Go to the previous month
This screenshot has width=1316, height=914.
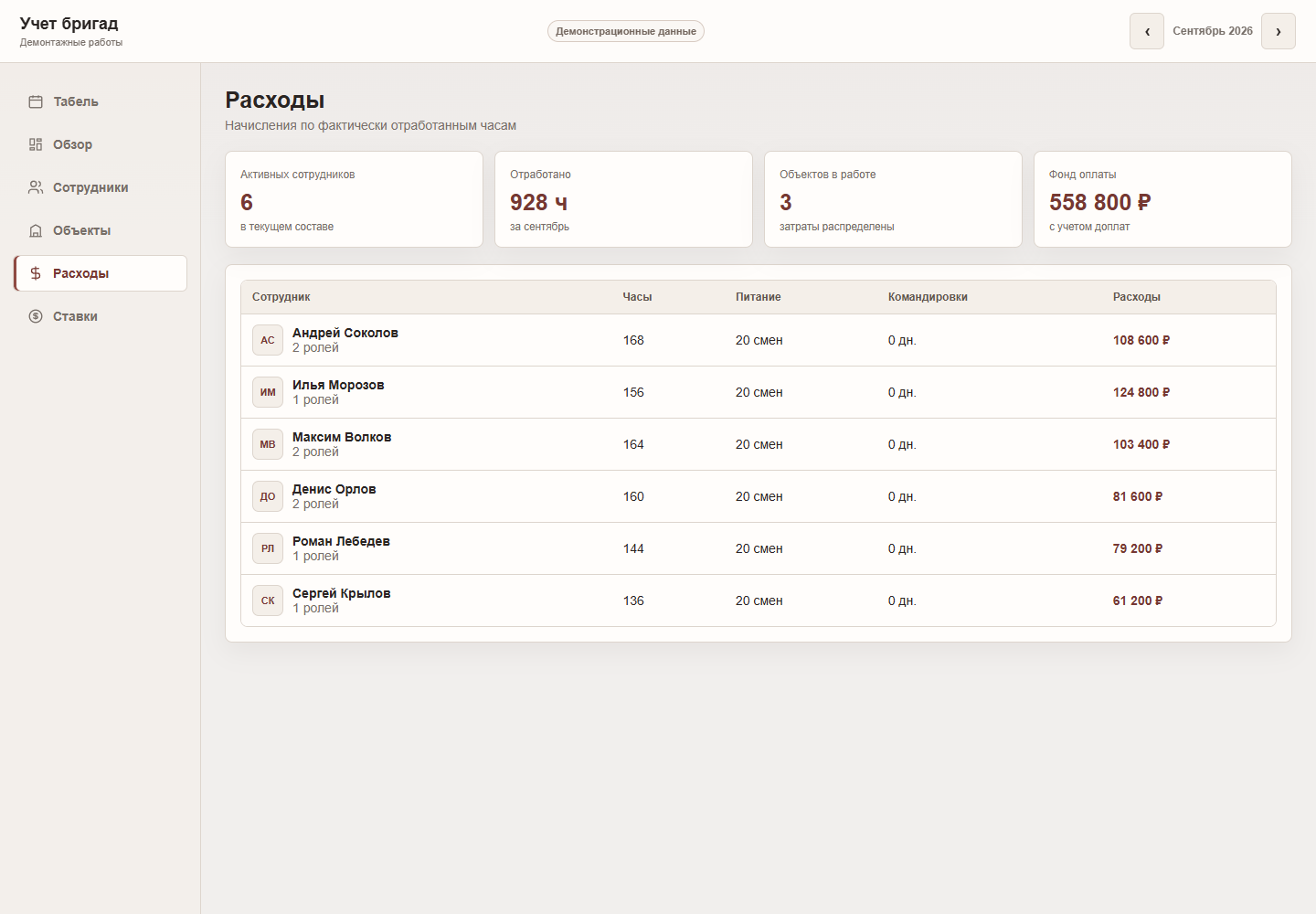tap(1147, 31)
